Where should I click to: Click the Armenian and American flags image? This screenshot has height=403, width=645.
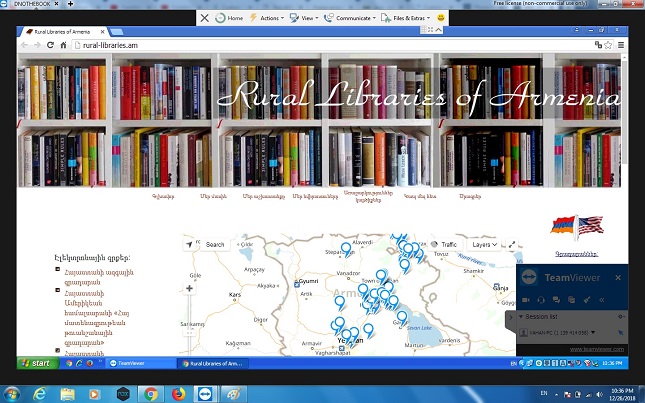coord(577,227)
